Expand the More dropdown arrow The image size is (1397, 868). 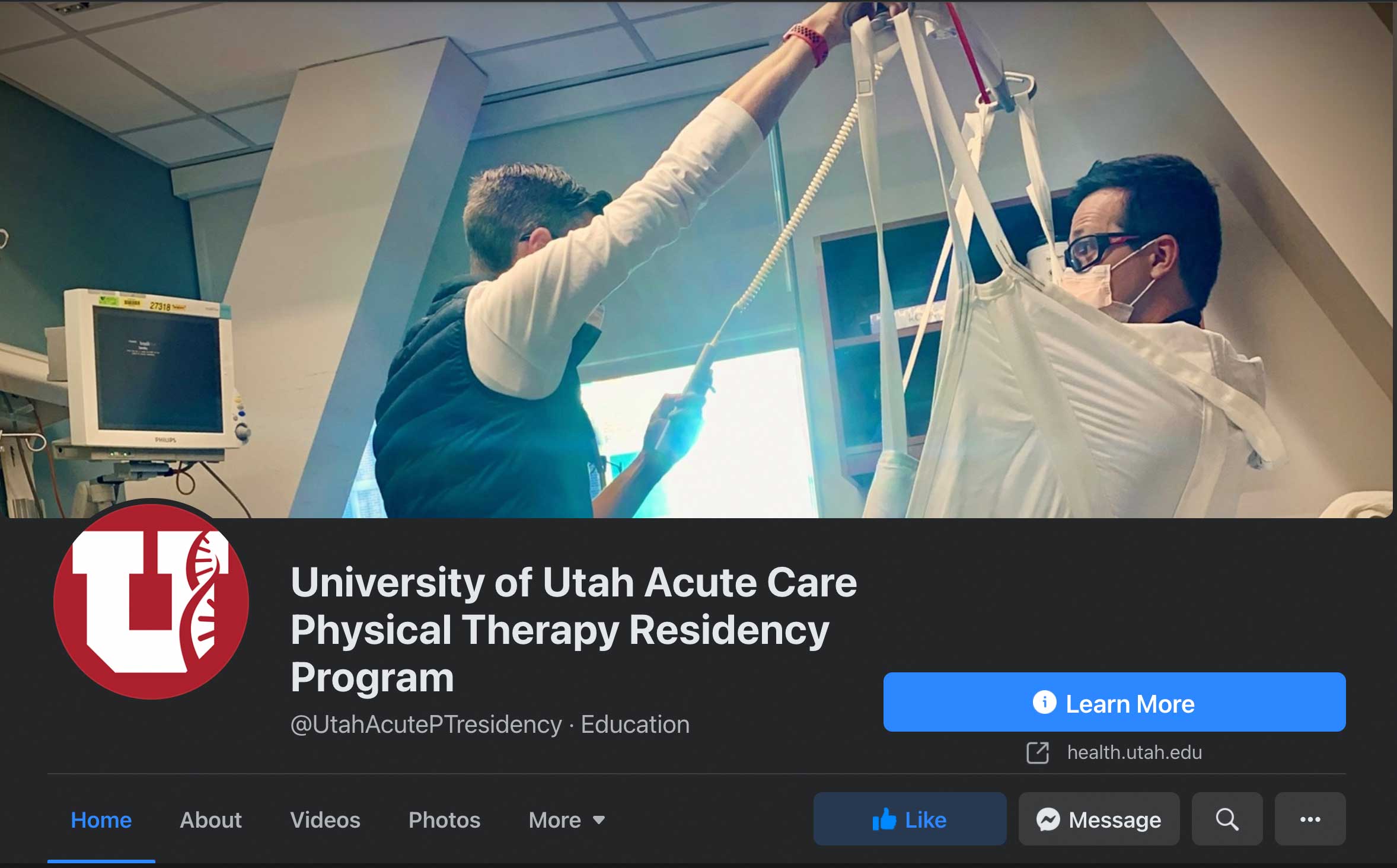[x=599, y=820]
